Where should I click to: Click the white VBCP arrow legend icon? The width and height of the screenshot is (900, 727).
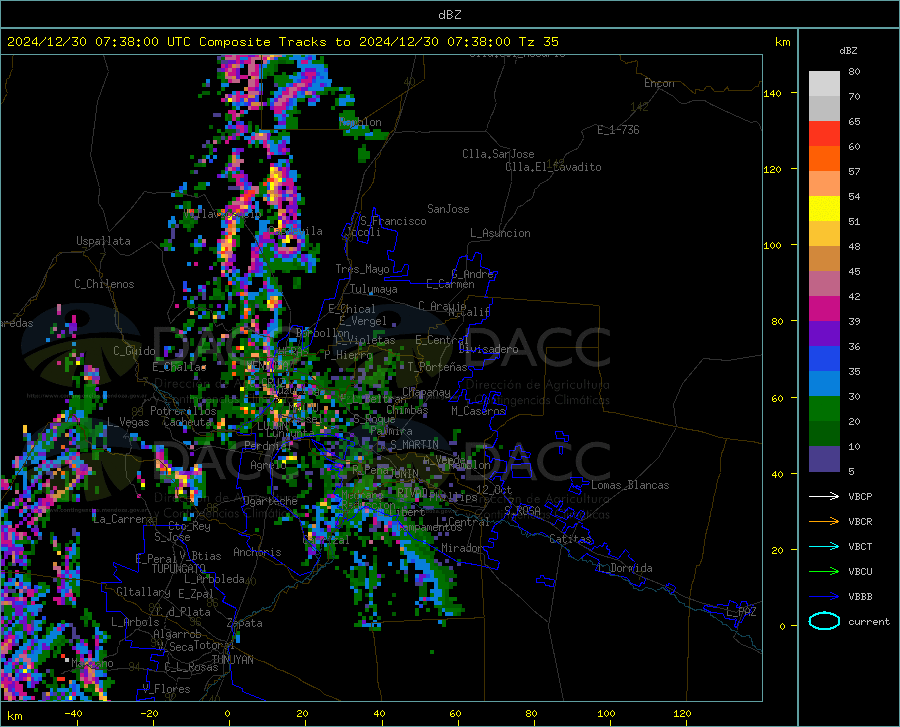click(824, 496)
